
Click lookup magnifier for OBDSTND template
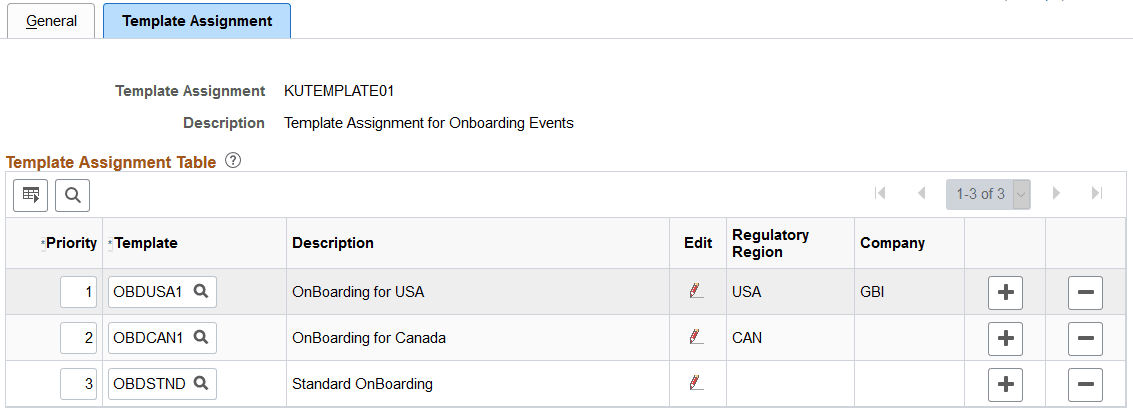(x=200, y=382)
